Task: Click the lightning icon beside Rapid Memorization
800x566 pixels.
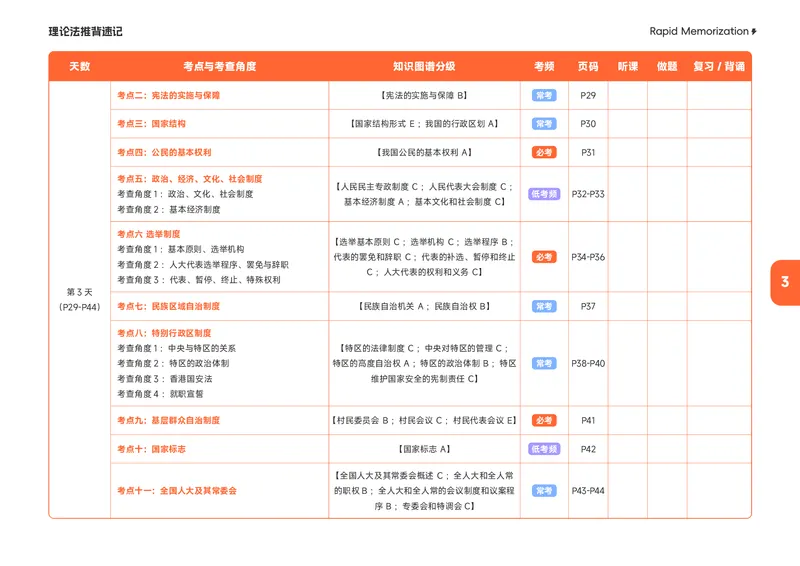Action: pyautogui.click(x=754, y=32)
